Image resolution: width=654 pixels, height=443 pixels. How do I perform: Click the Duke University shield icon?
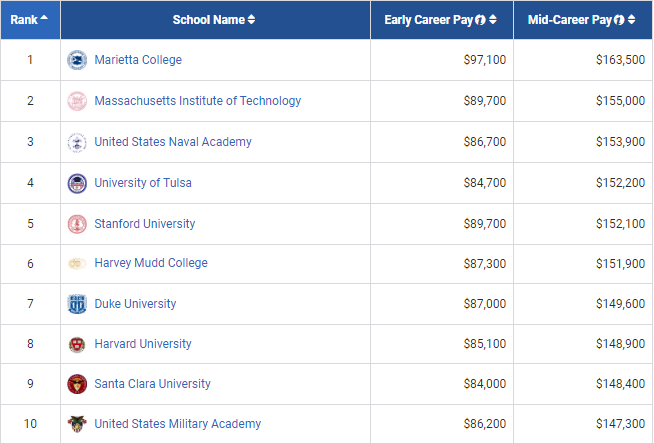[77, 304]
